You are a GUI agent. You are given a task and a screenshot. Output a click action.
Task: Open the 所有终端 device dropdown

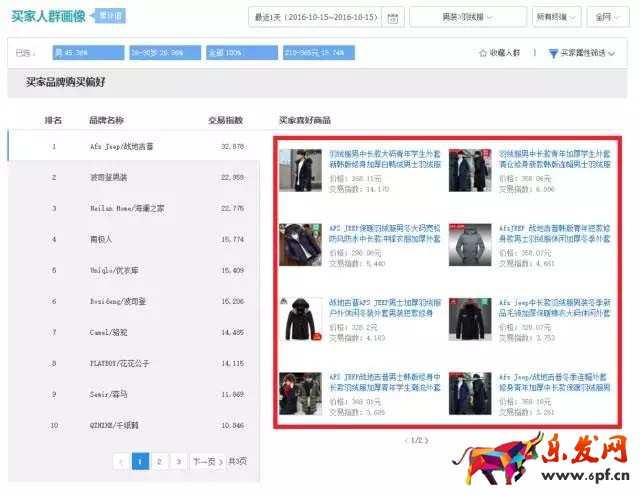coord(556,18)
